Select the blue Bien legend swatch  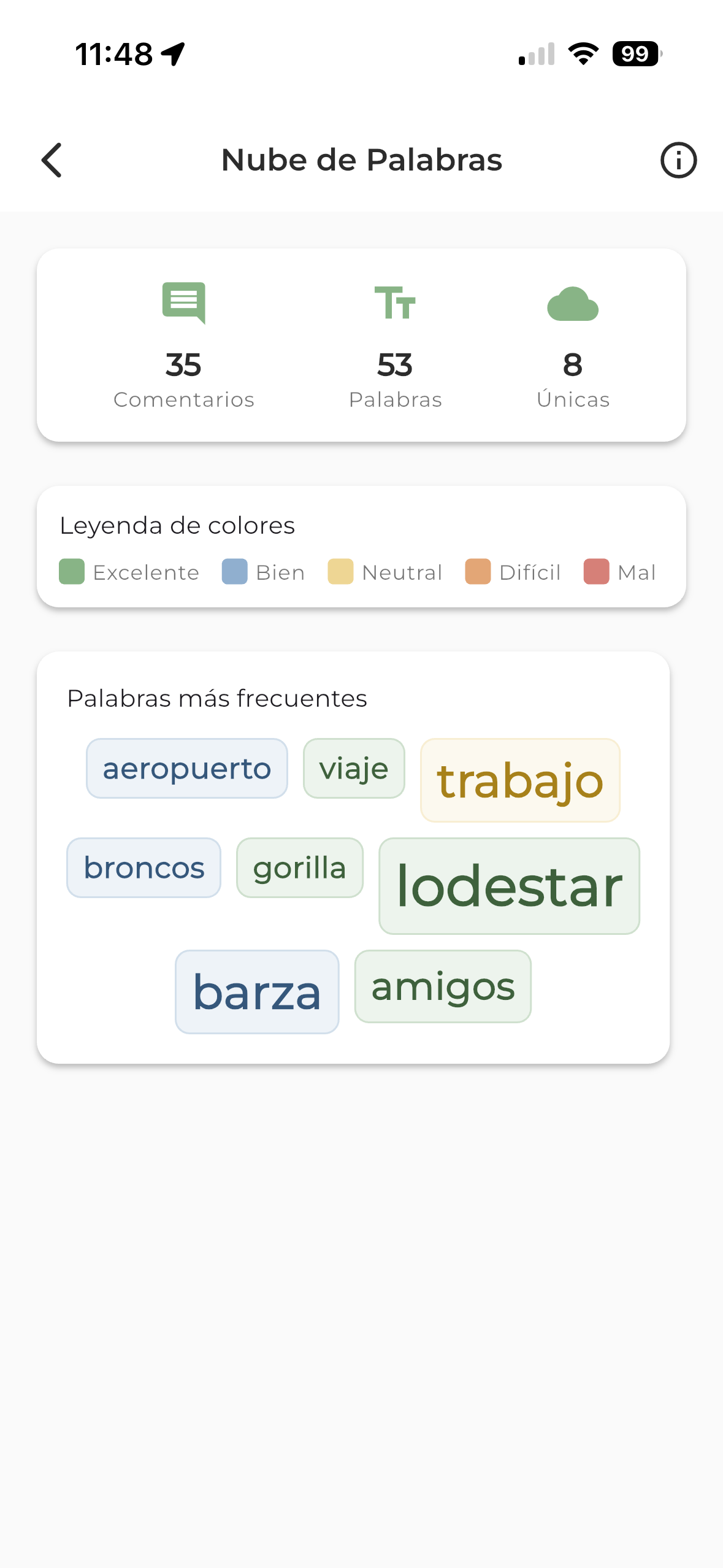click(234, 572)
